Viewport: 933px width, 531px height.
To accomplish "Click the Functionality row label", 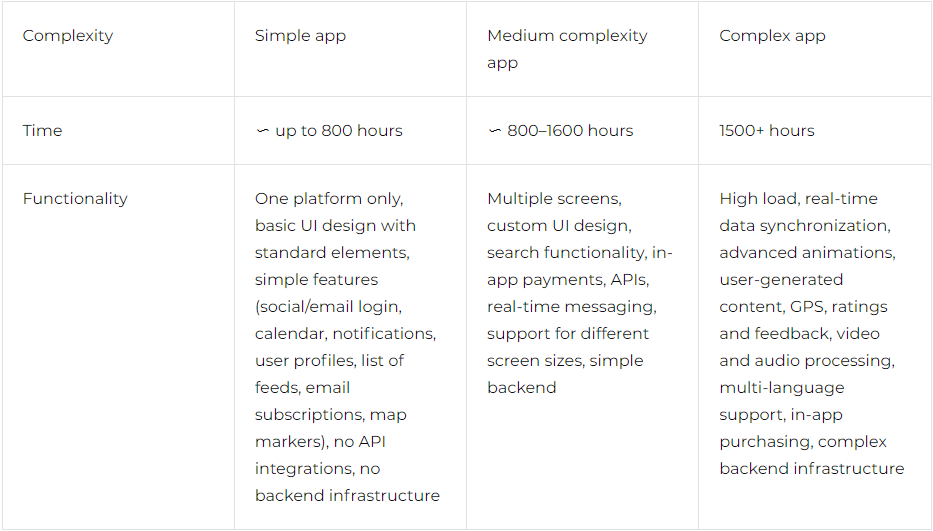I will [75, 198].
